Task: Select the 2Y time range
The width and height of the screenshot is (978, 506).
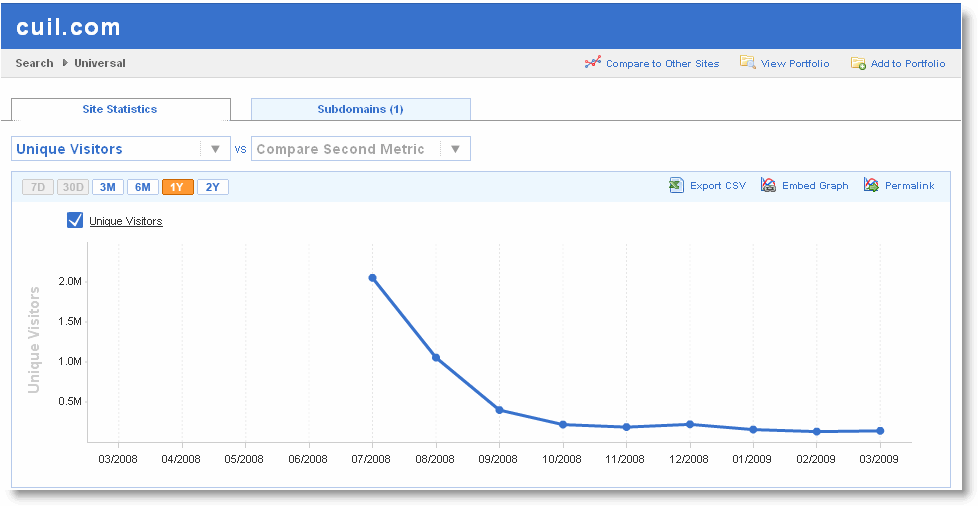Action: 213,187
